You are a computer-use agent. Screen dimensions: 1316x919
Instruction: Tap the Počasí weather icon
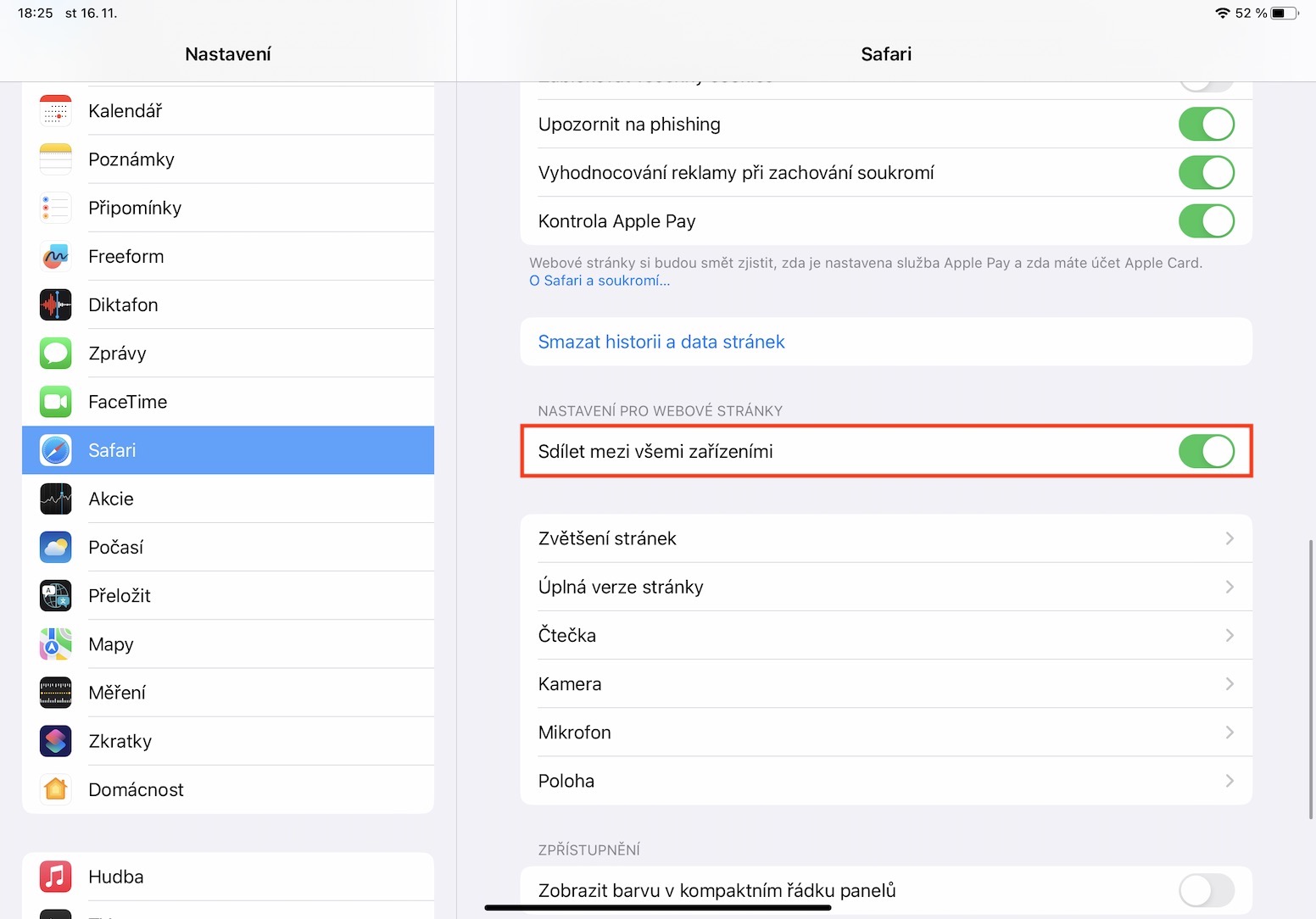click(56, 548)
